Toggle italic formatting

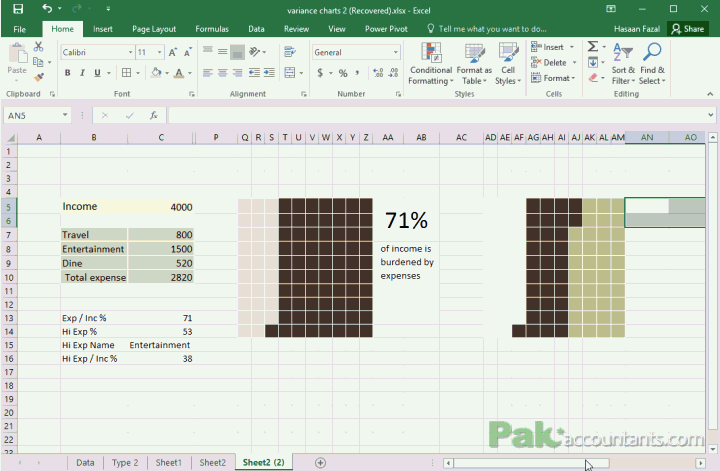(x=82, y=73)
